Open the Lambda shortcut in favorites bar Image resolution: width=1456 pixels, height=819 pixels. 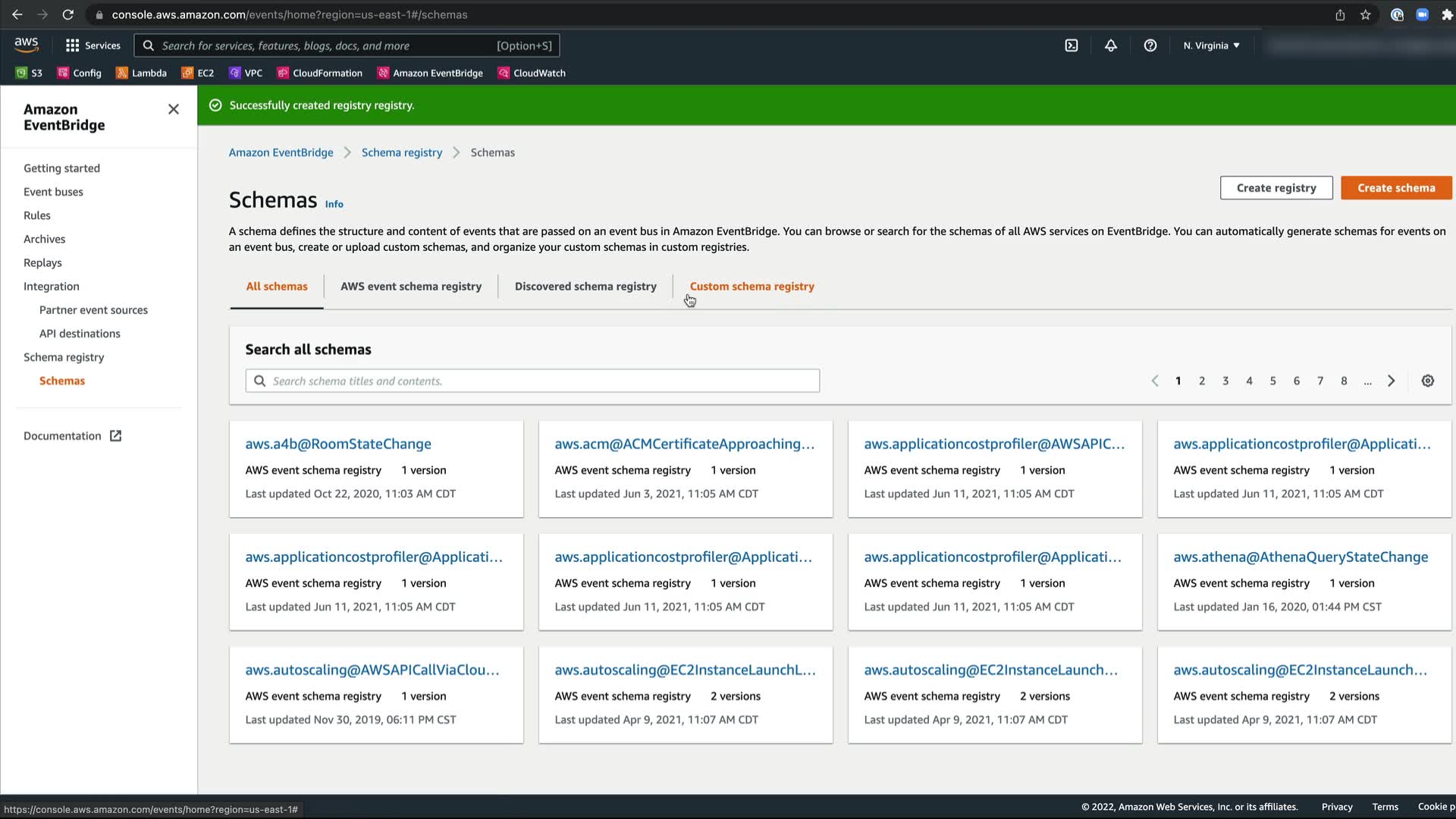[x=141, y=73]
